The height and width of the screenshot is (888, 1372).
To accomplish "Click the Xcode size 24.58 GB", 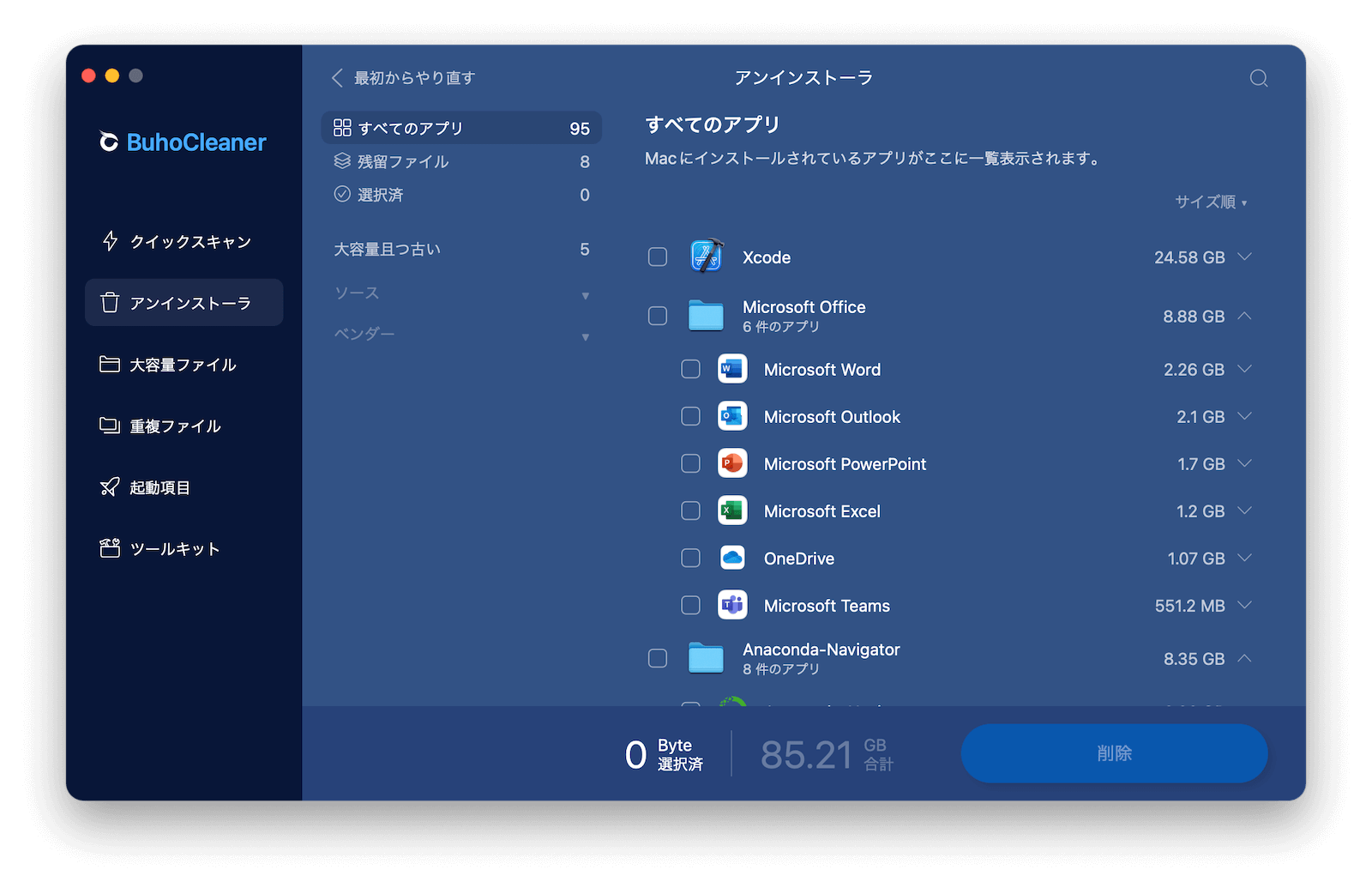I will (x=1189, y=257).
